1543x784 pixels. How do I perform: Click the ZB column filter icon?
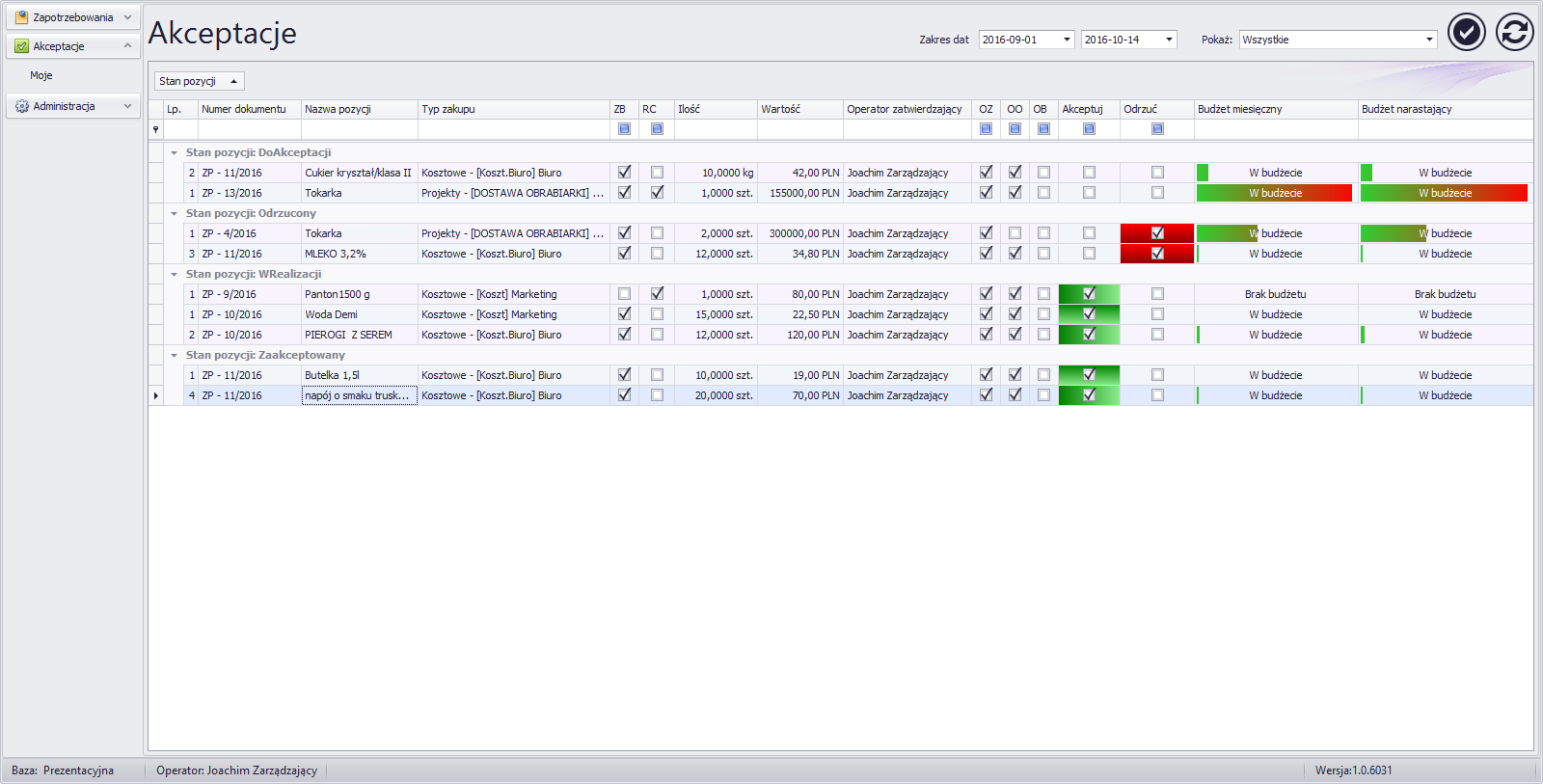tap(624, 129)
